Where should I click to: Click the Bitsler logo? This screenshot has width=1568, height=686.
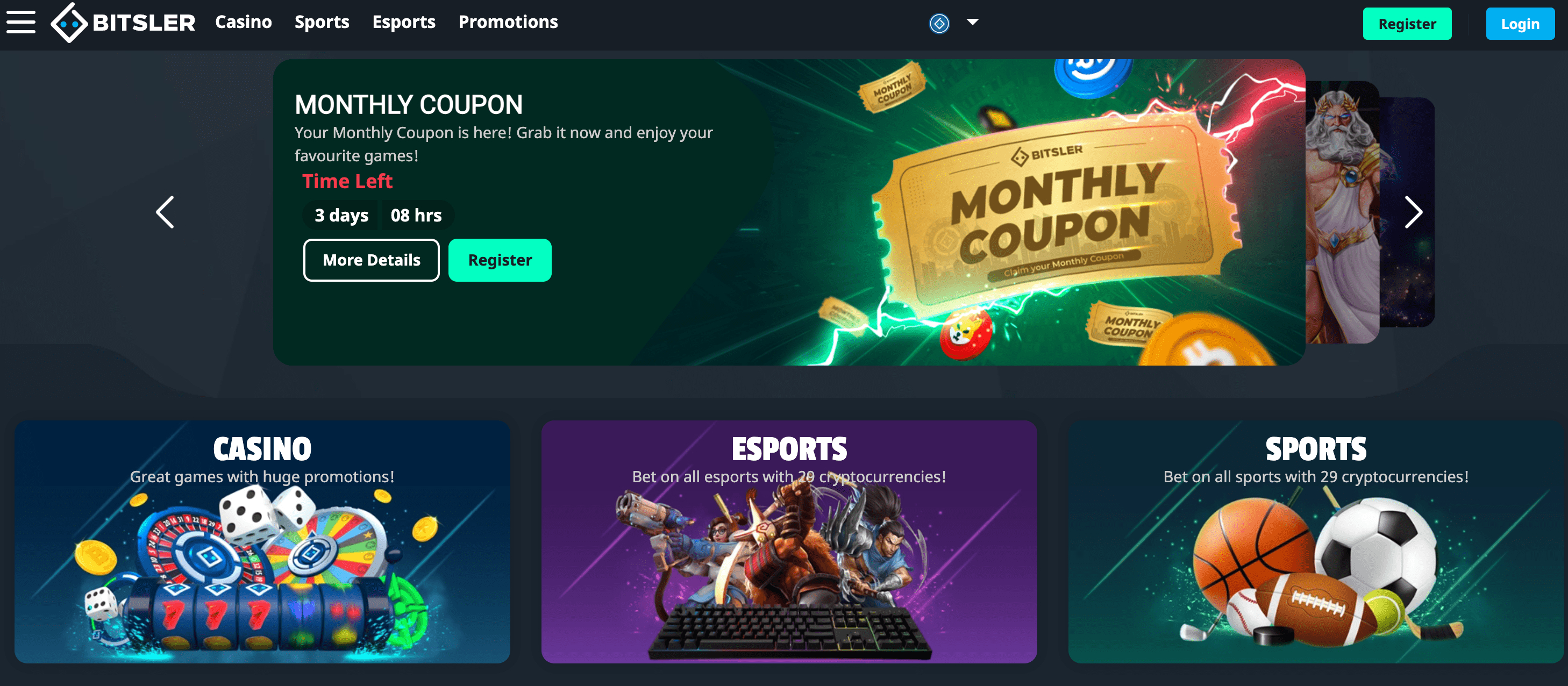(123, 23)
